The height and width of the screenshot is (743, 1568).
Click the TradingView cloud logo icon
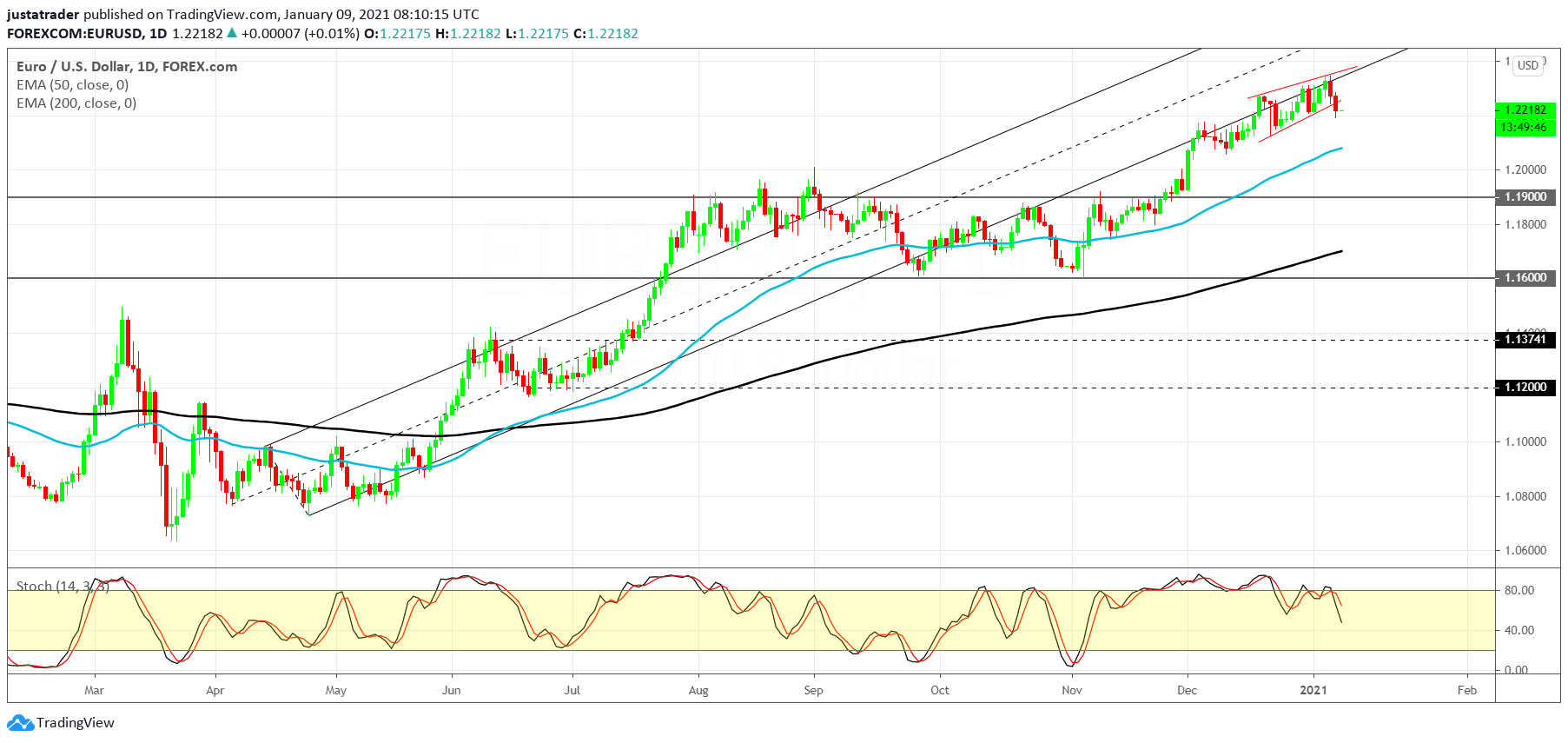point(20,723)
